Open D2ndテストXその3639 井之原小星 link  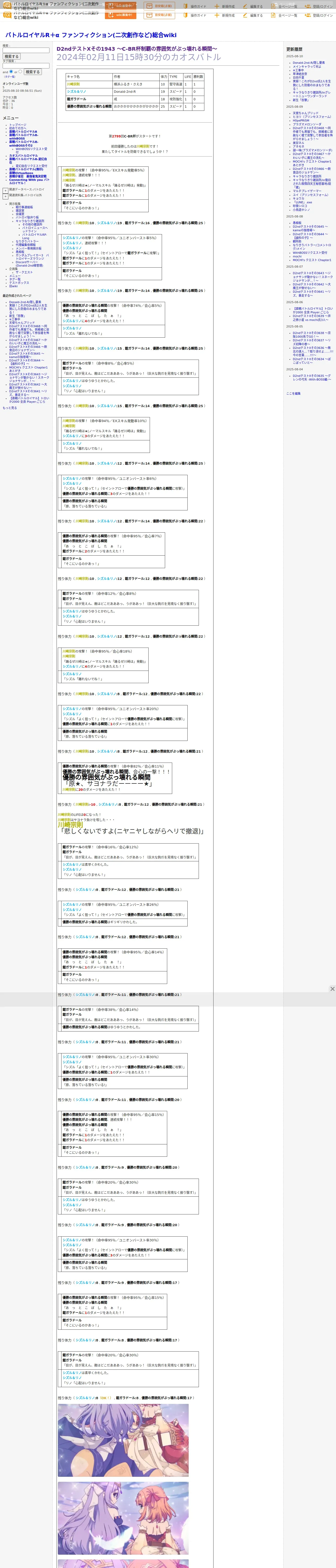coord(312,318)
